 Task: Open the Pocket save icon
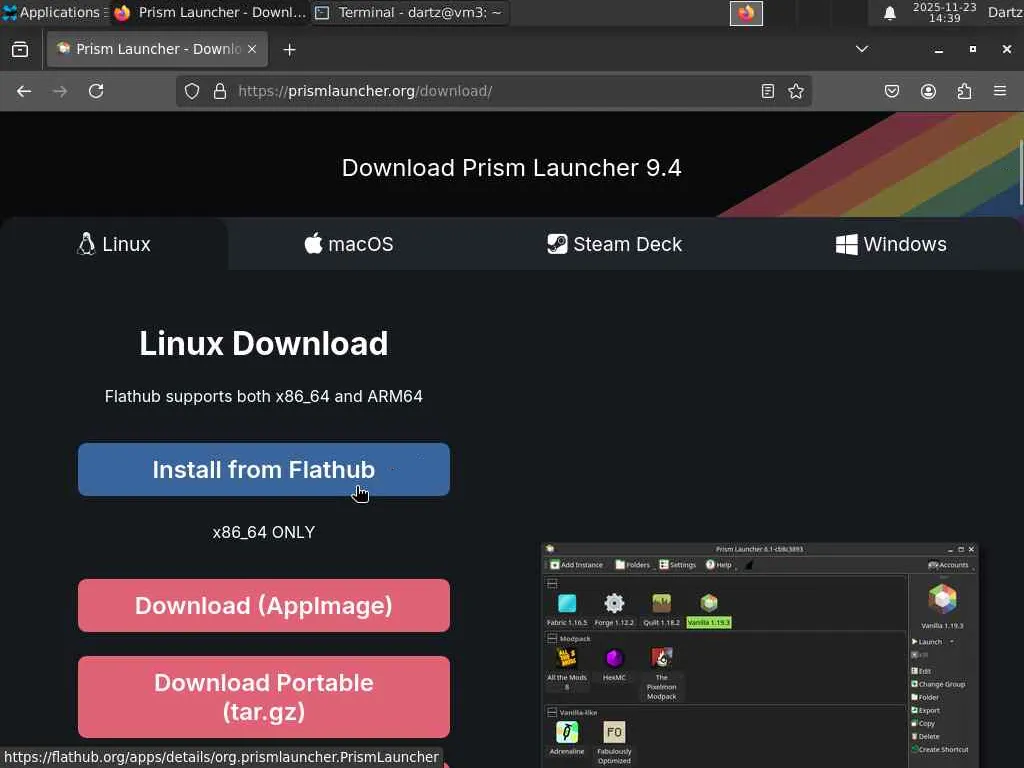891,91
